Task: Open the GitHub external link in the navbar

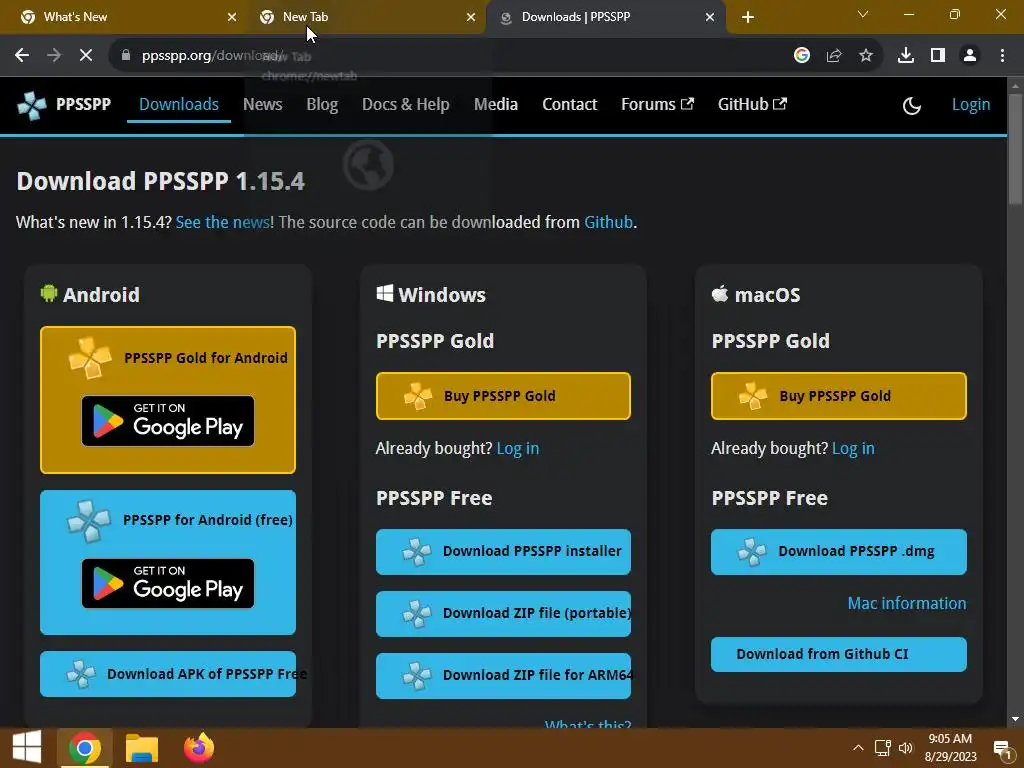Action: pos(752,104)
